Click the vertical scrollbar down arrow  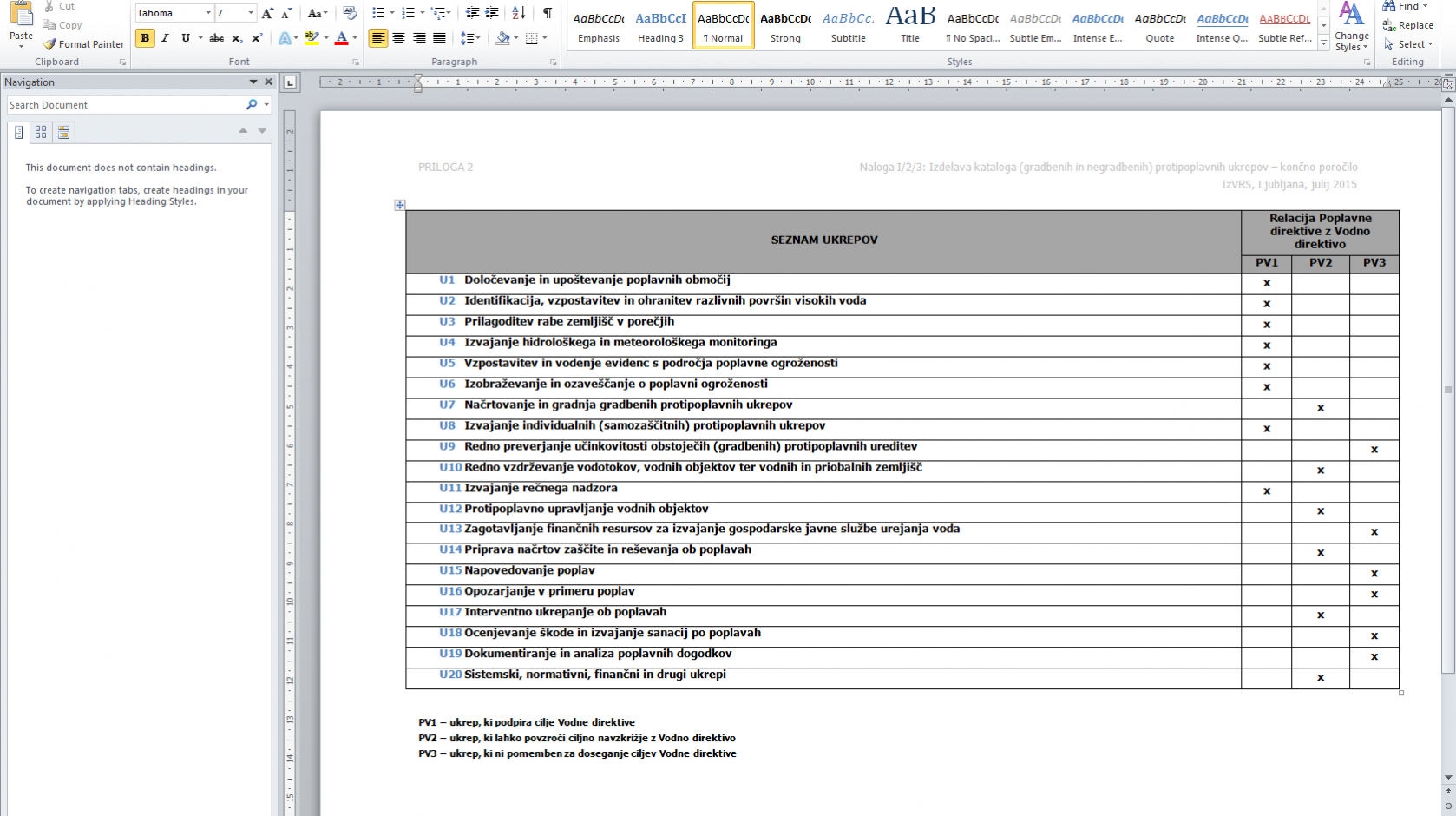tap(1448, 778)
